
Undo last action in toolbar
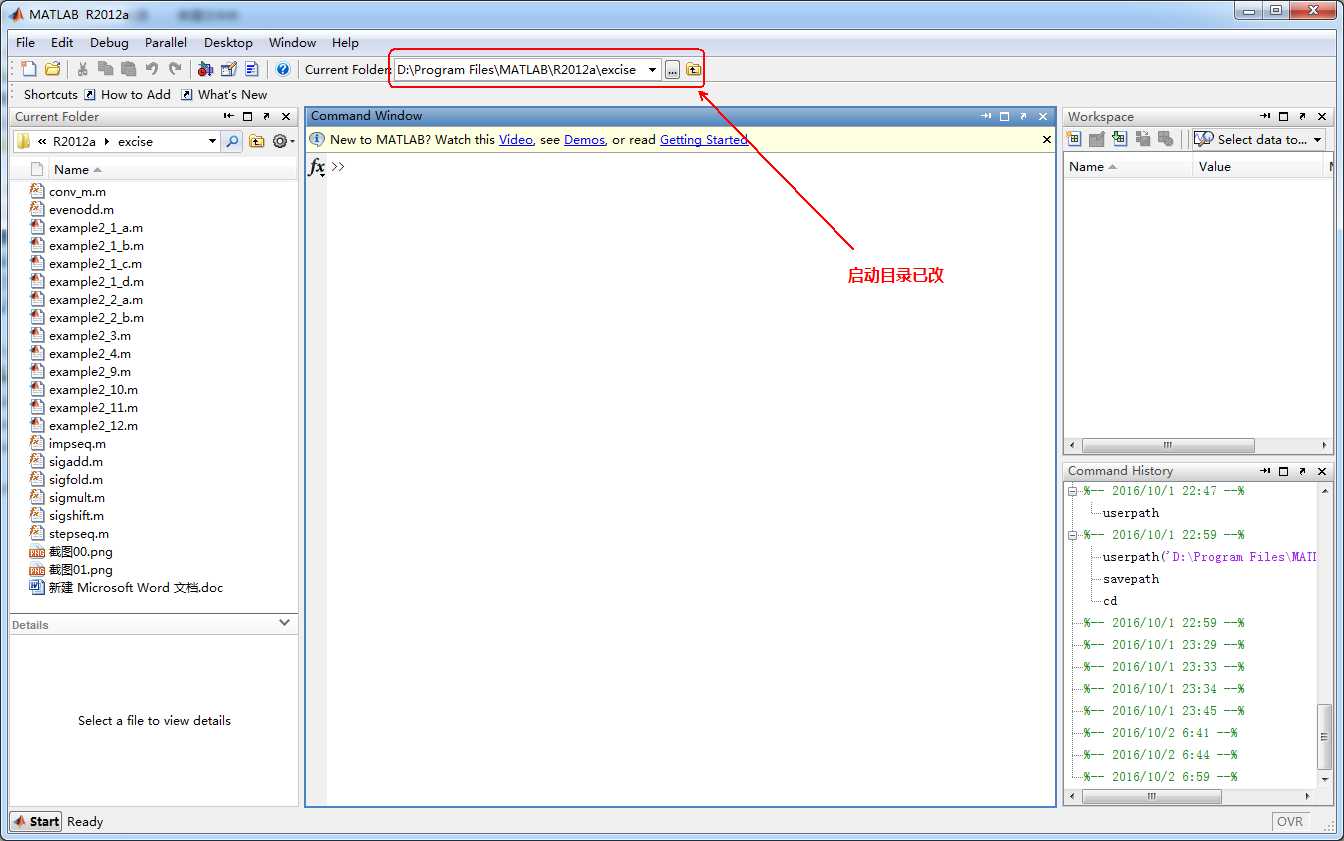[151, 69]
